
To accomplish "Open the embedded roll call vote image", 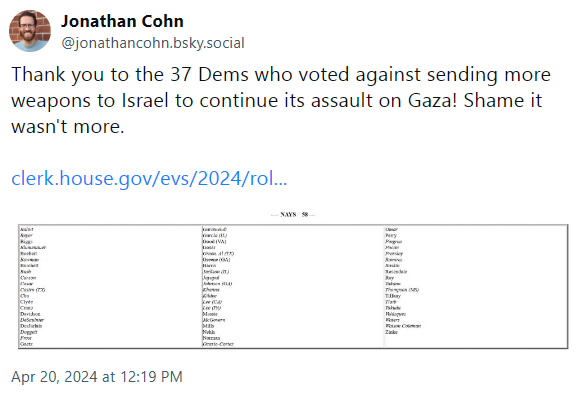I will [x=293, y=280].
